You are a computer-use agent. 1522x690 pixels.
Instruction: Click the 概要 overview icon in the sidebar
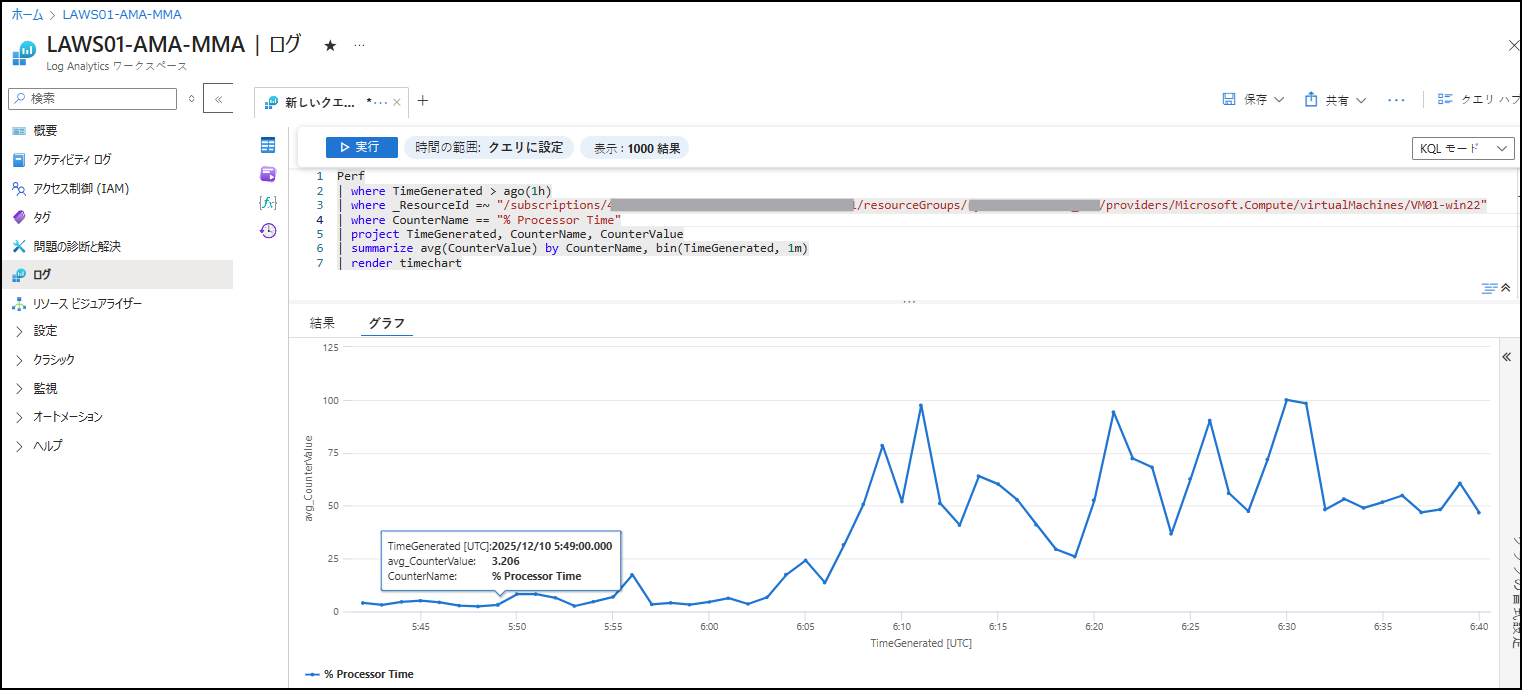[x=19, y=131]
